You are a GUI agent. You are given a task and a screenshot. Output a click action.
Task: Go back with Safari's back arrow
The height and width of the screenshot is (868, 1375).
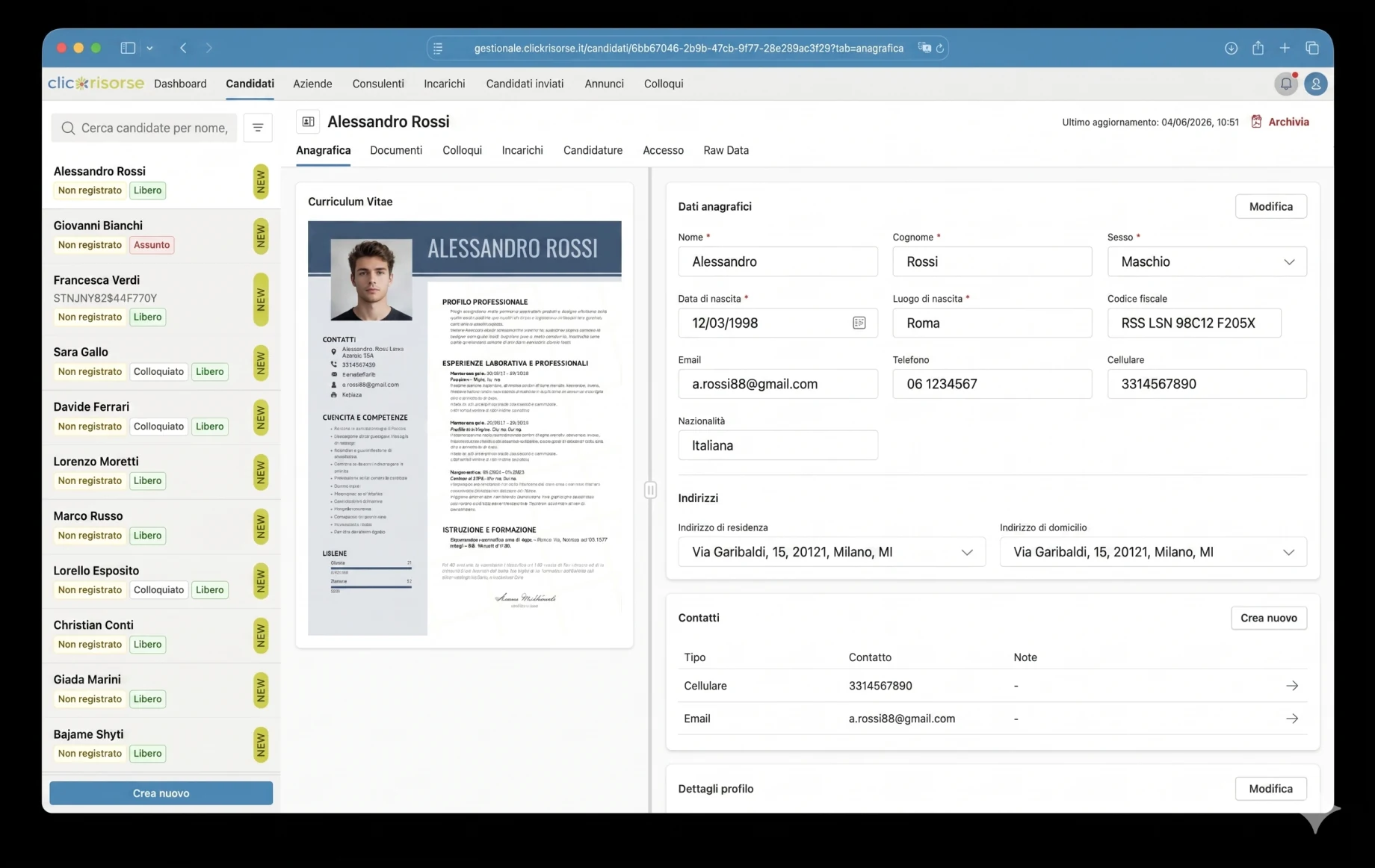[183, 48]
